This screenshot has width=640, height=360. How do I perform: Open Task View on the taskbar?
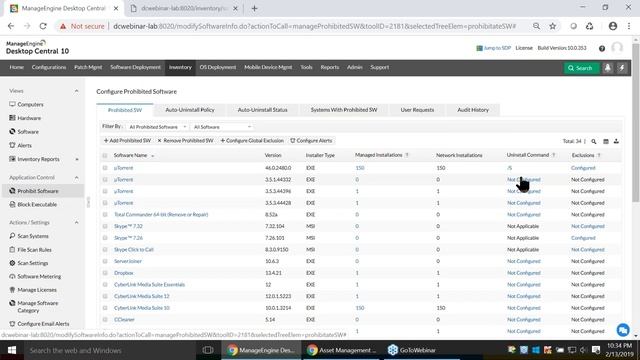[x=208, y=350]
